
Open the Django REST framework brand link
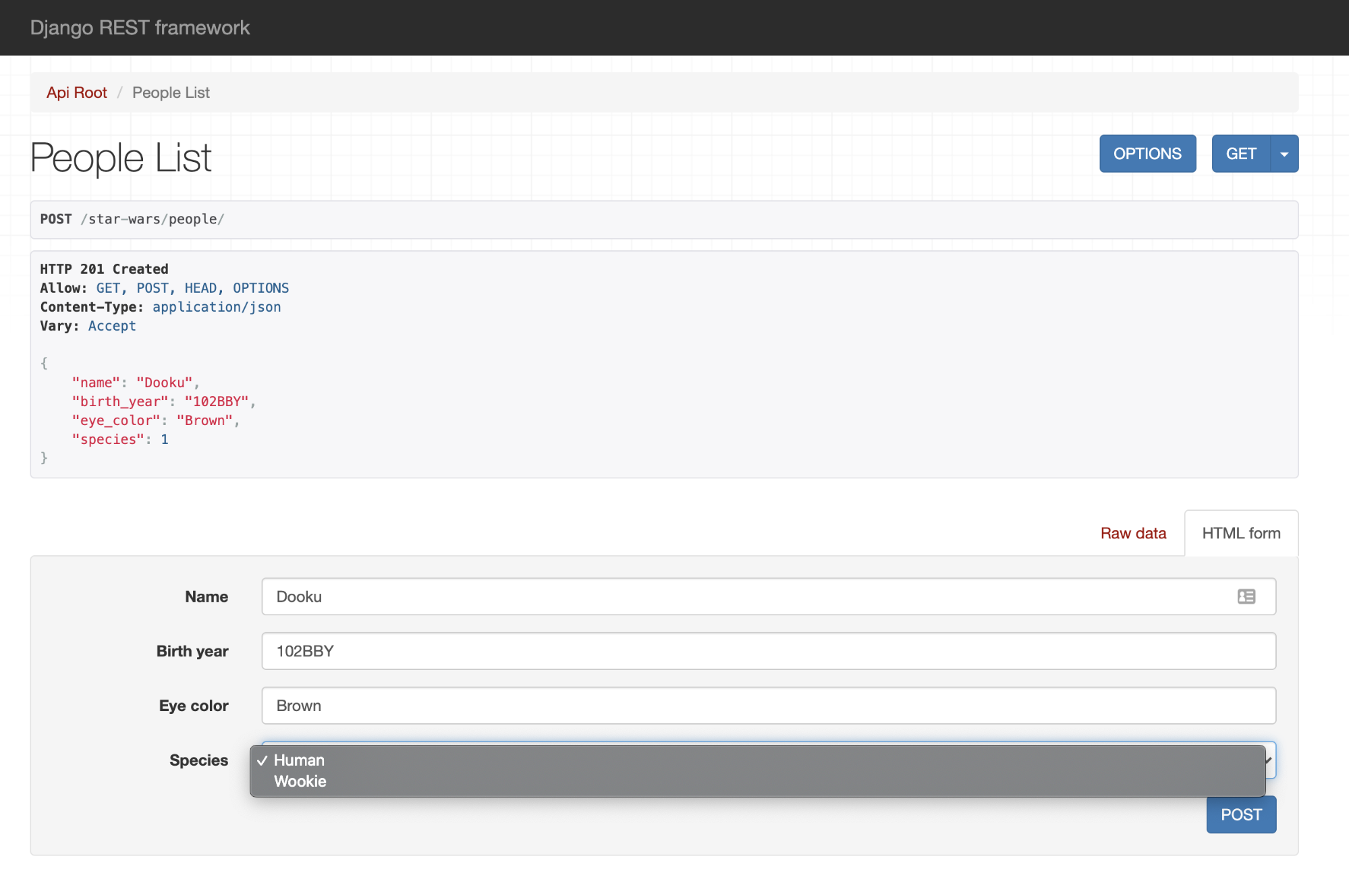pyautogui.click(x=140, y=28)
